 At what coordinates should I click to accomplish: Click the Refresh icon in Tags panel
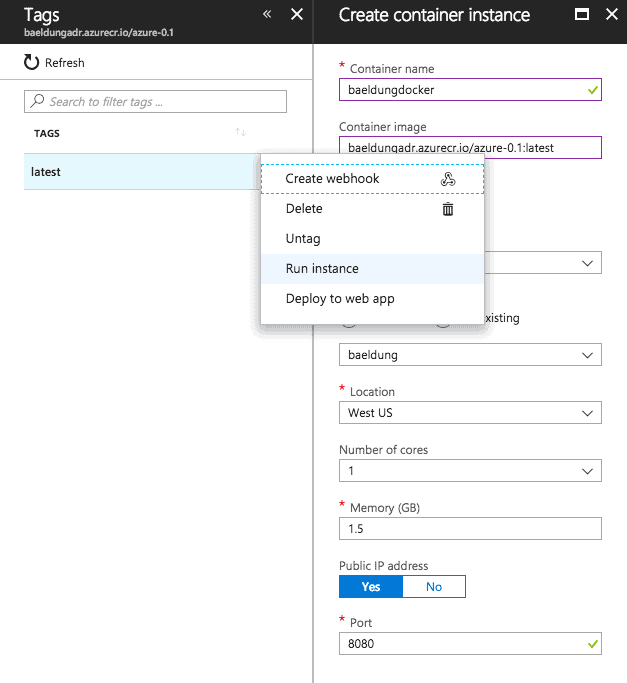(x=31, y=63)
